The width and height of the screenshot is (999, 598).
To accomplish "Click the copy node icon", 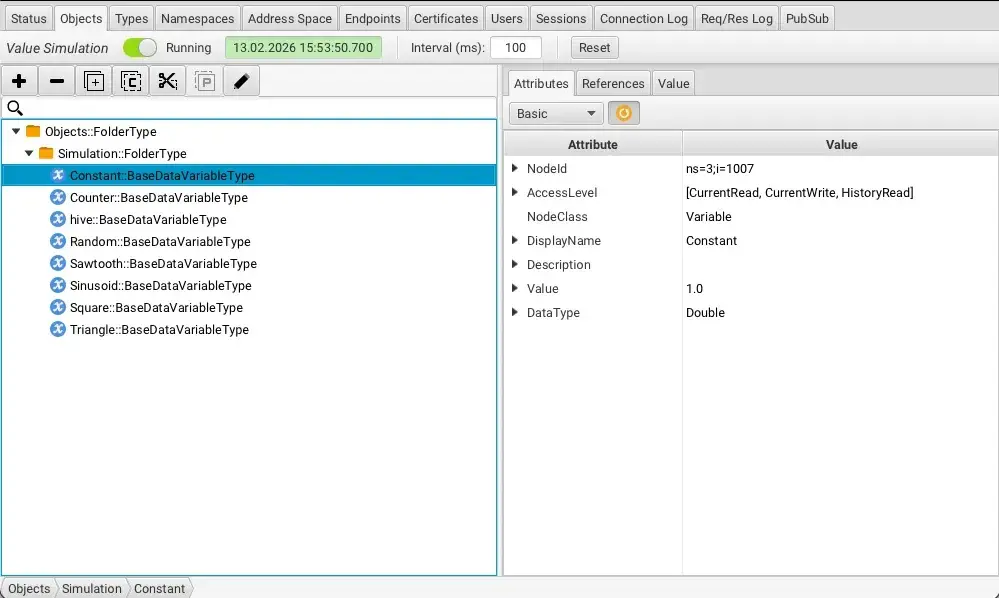I will pyautogui.click(x=131, y=81).
